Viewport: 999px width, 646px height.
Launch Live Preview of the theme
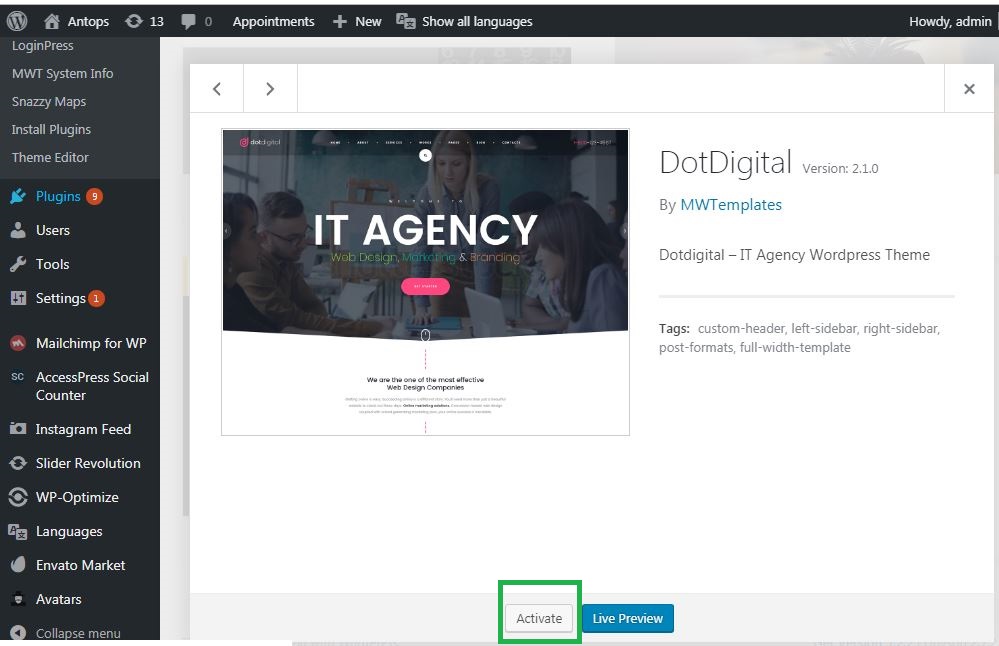click(x=628, y=618)
